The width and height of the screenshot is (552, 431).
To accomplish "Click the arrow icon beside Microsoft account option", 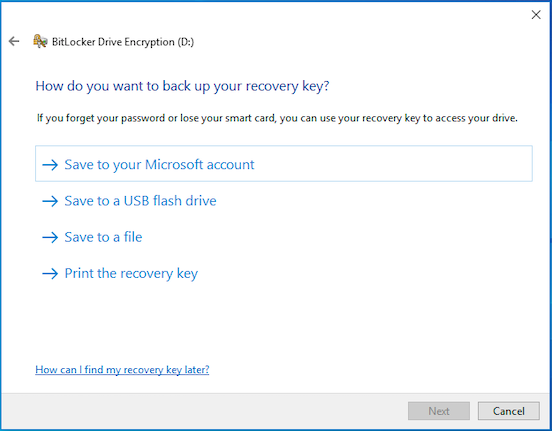I will [x=50, y=164].
